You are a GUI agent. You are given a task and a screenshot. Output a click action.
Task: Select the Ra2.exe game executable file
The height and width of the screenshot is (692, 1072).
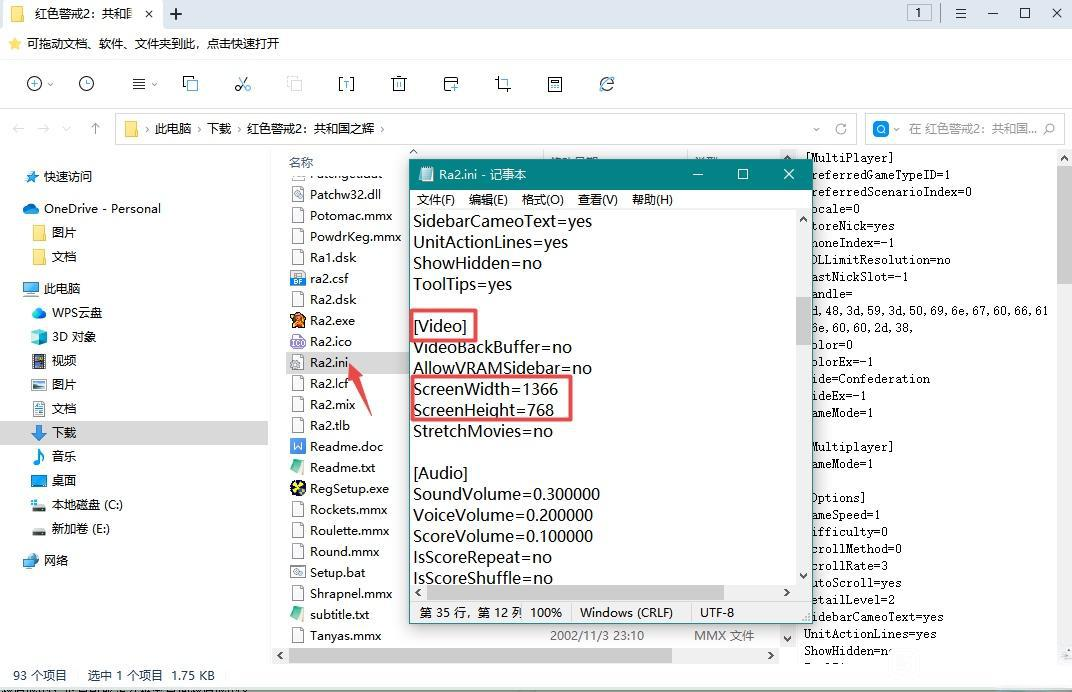click(x=332, y=321)
